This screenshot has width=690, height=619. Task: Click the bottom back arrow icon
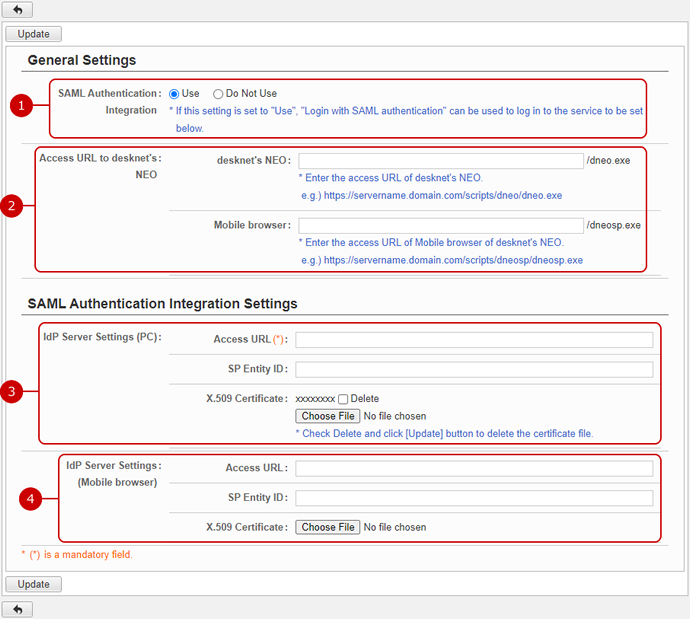pos(17,609)
